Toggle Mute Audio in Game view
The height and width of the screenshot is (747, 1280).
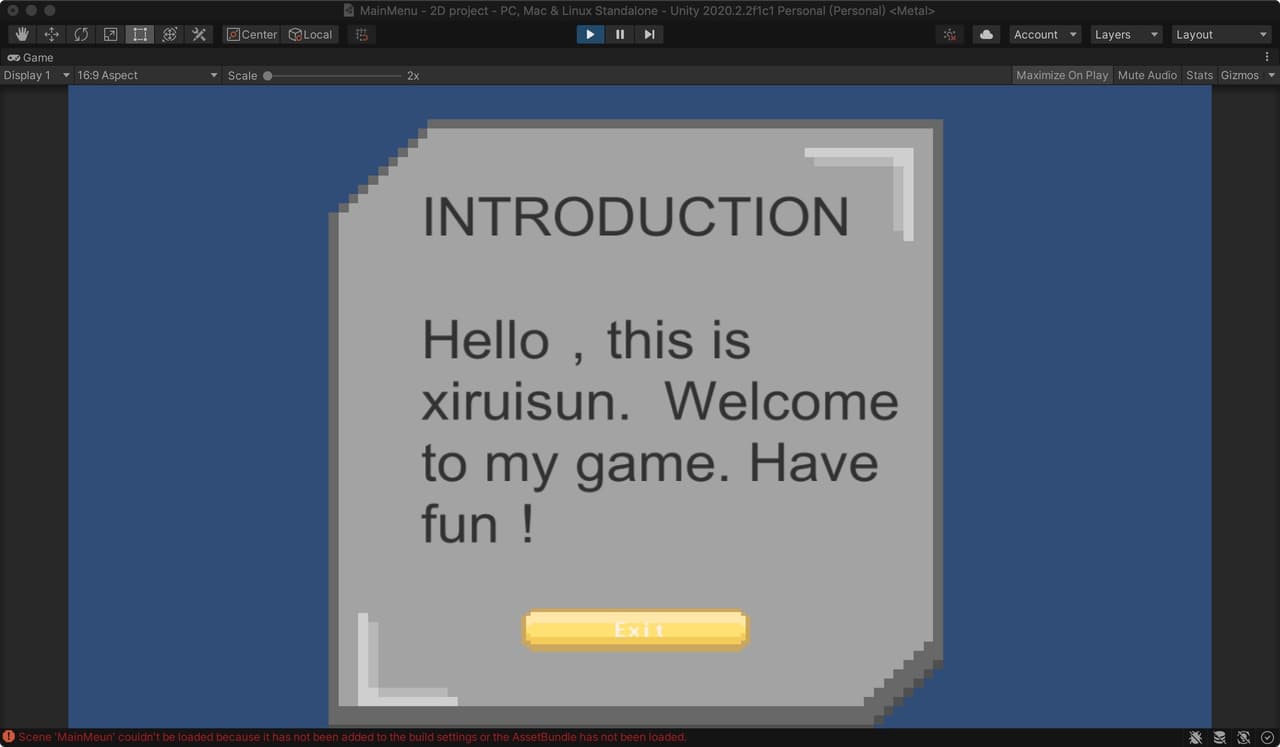click(1147, 75)
